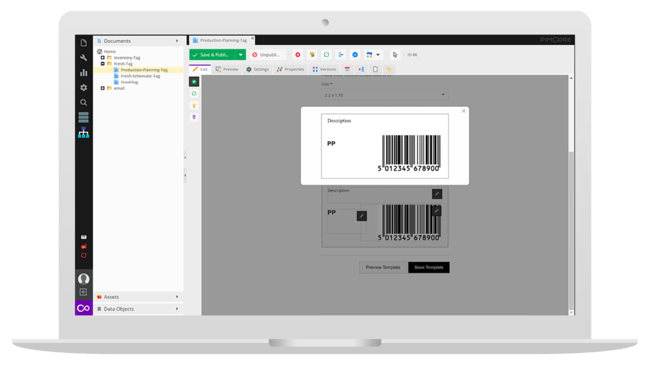The height and width of the screenshot is (365, 650).
Task: Expand the Assets panel
Action: tap(138, 297)
